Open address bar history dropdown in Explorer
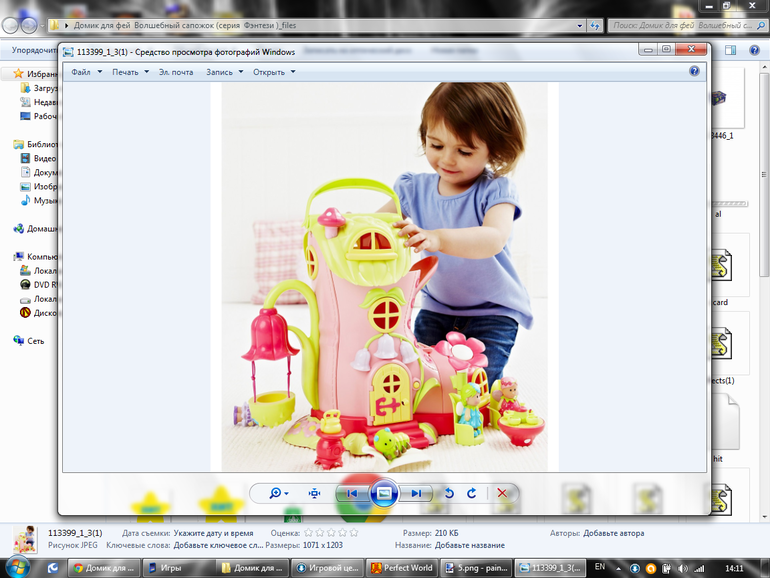This screenshot has width=770, height=578. coord(579,26)
